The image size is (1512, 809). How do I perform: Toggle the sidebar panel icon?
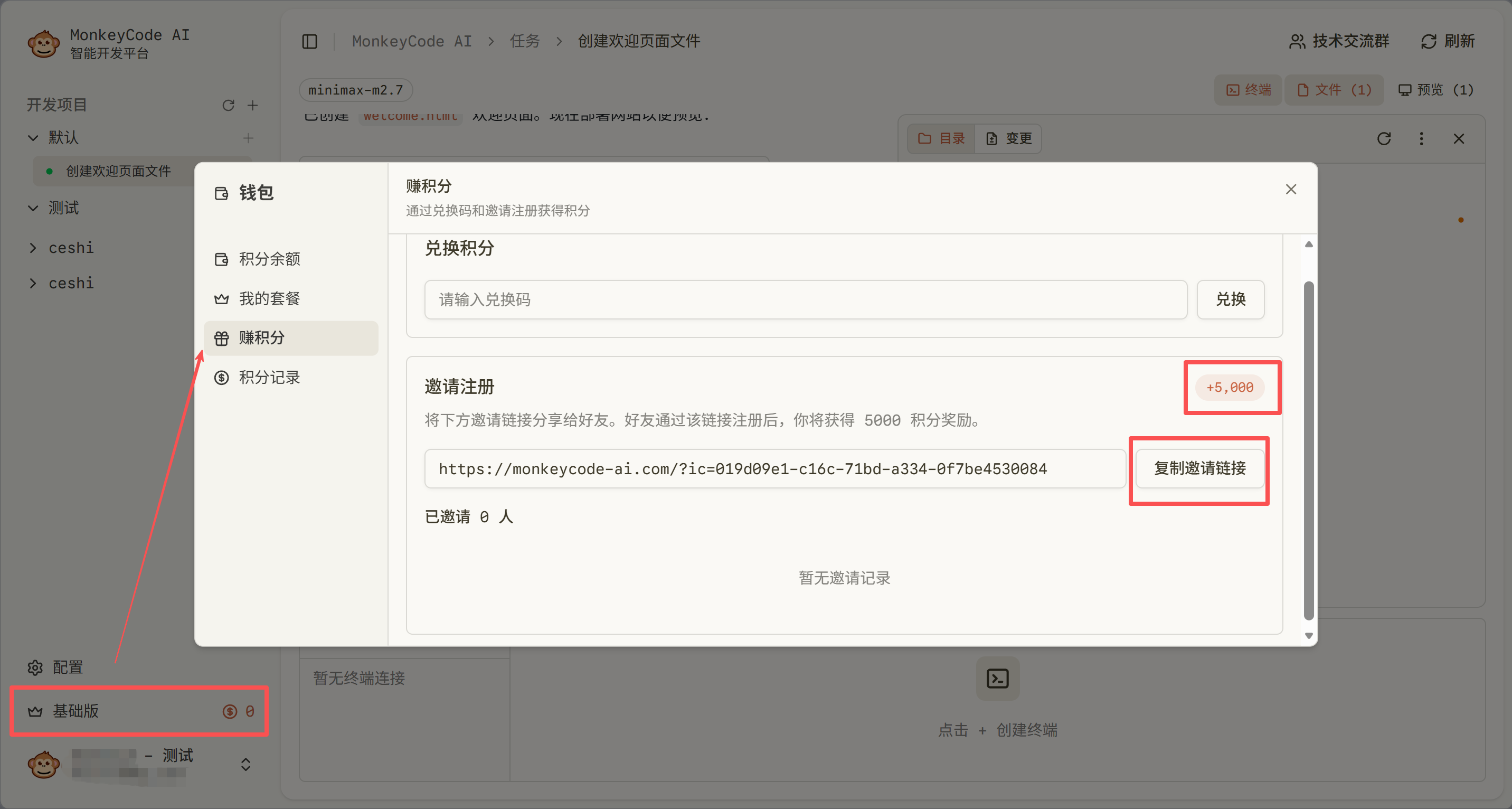coord(309,41)
